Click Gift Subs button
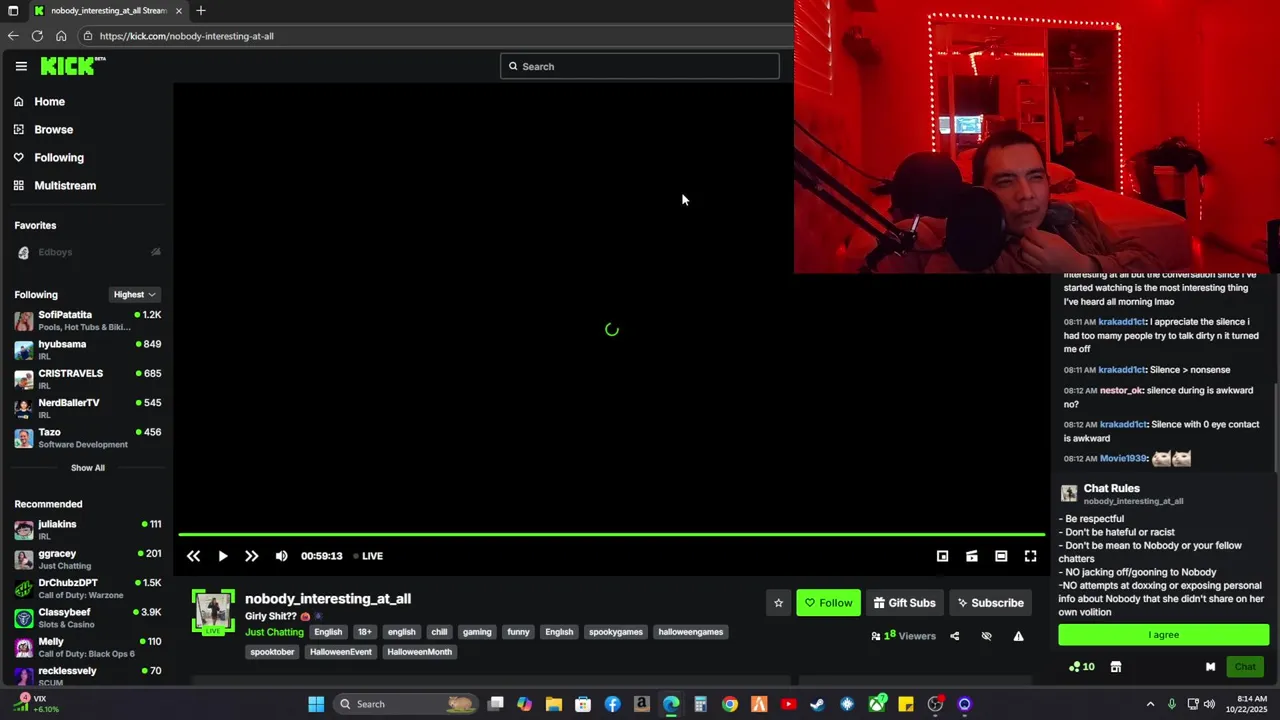Viewport: 1280px width, 720px height. 904,603
